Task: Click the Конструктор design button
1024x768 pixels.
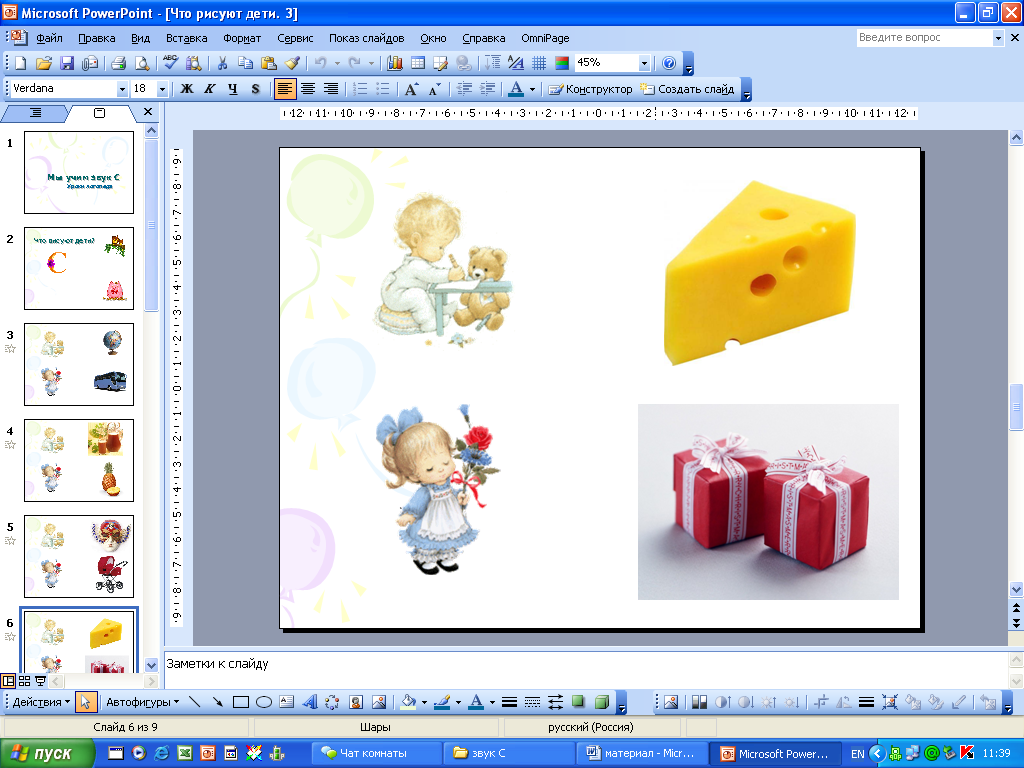Action: tap(591, 89)
